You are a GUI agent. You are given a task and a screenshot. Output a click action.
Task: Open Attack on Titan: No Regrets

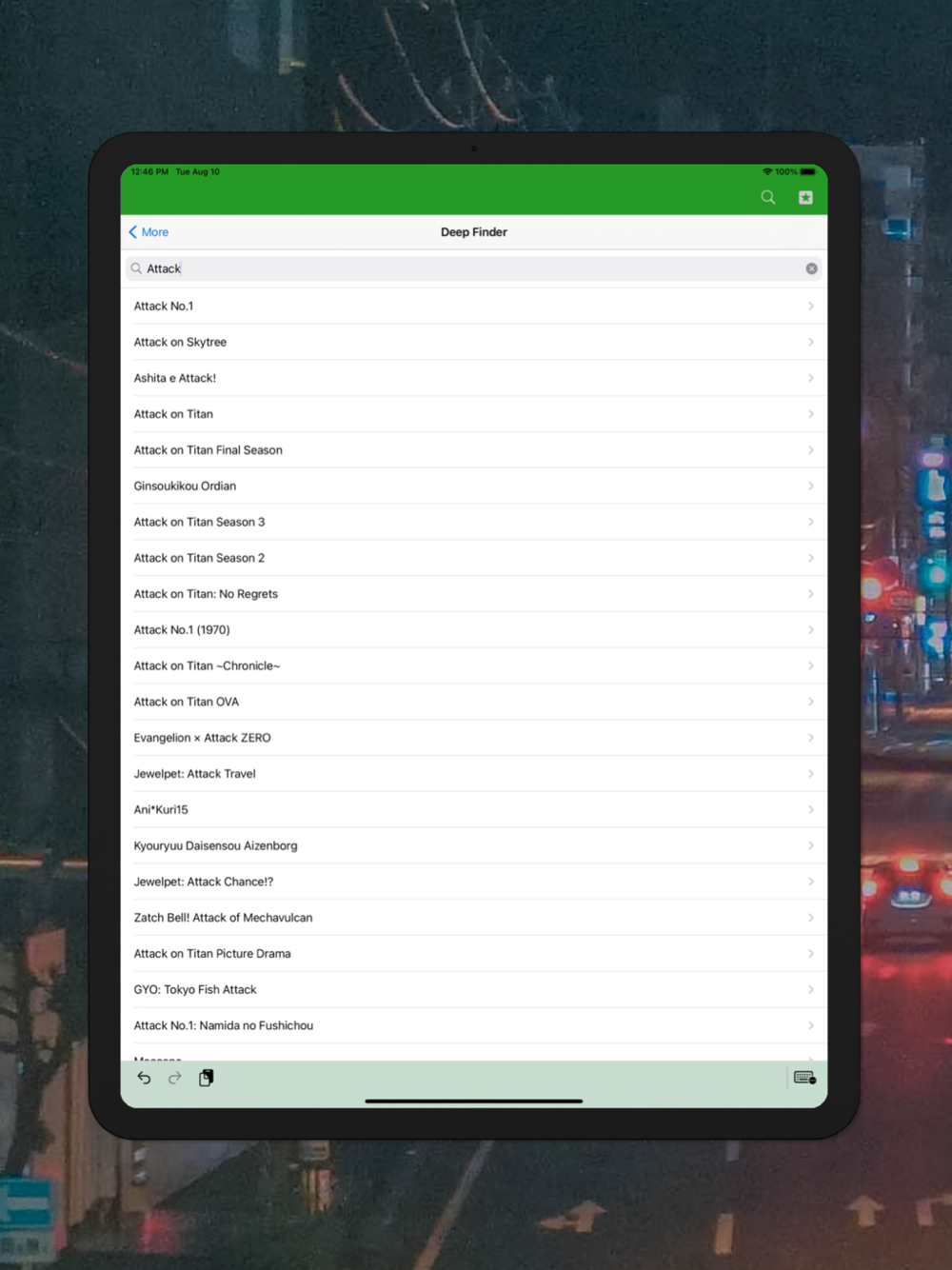(474, 594)
